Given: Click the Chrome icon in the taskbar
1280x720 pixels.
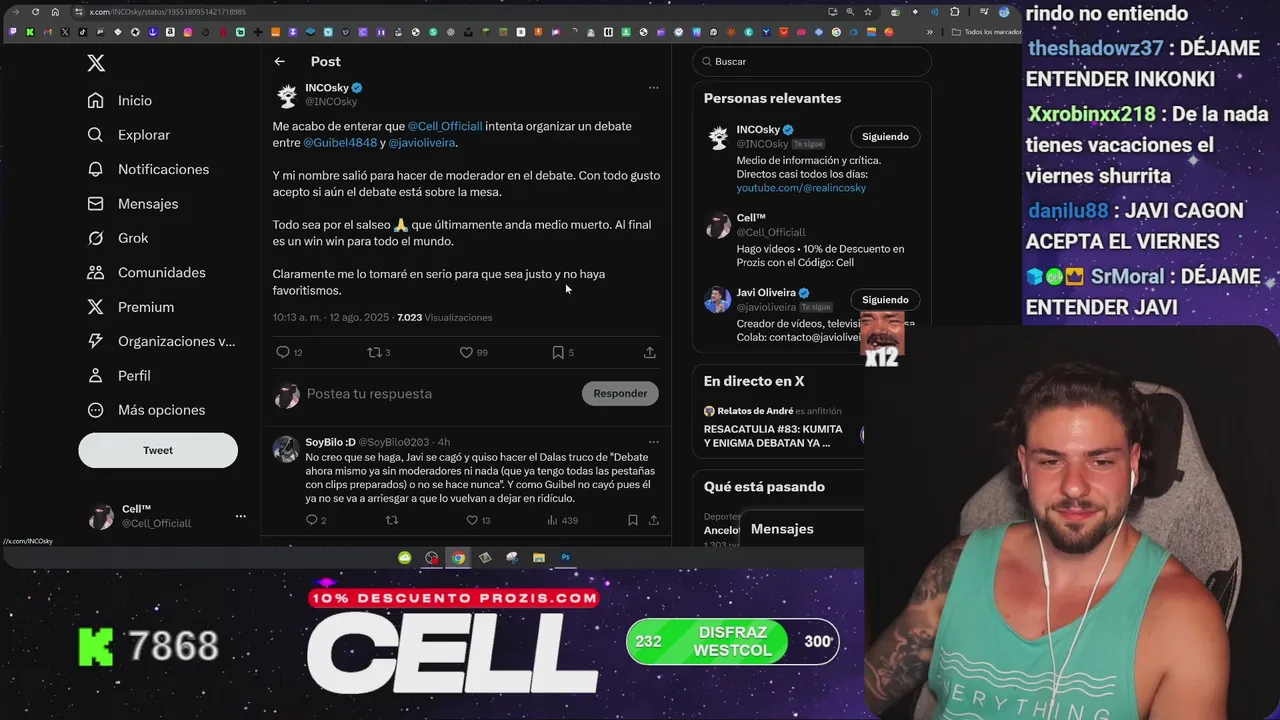Looking at the screenshot, I should tap(458, 558).
